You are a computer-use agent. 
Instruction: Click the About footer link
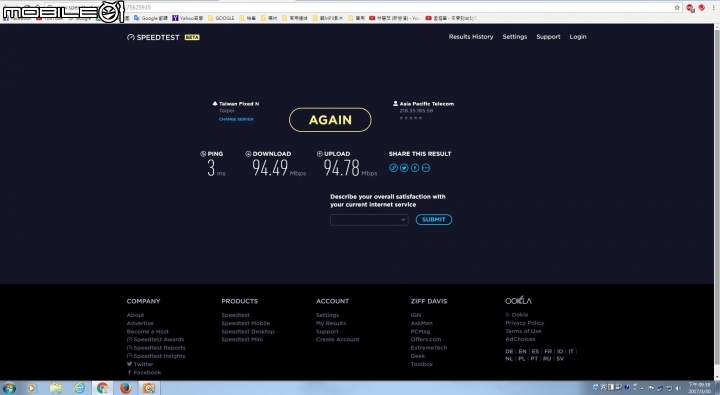point(135,315)
